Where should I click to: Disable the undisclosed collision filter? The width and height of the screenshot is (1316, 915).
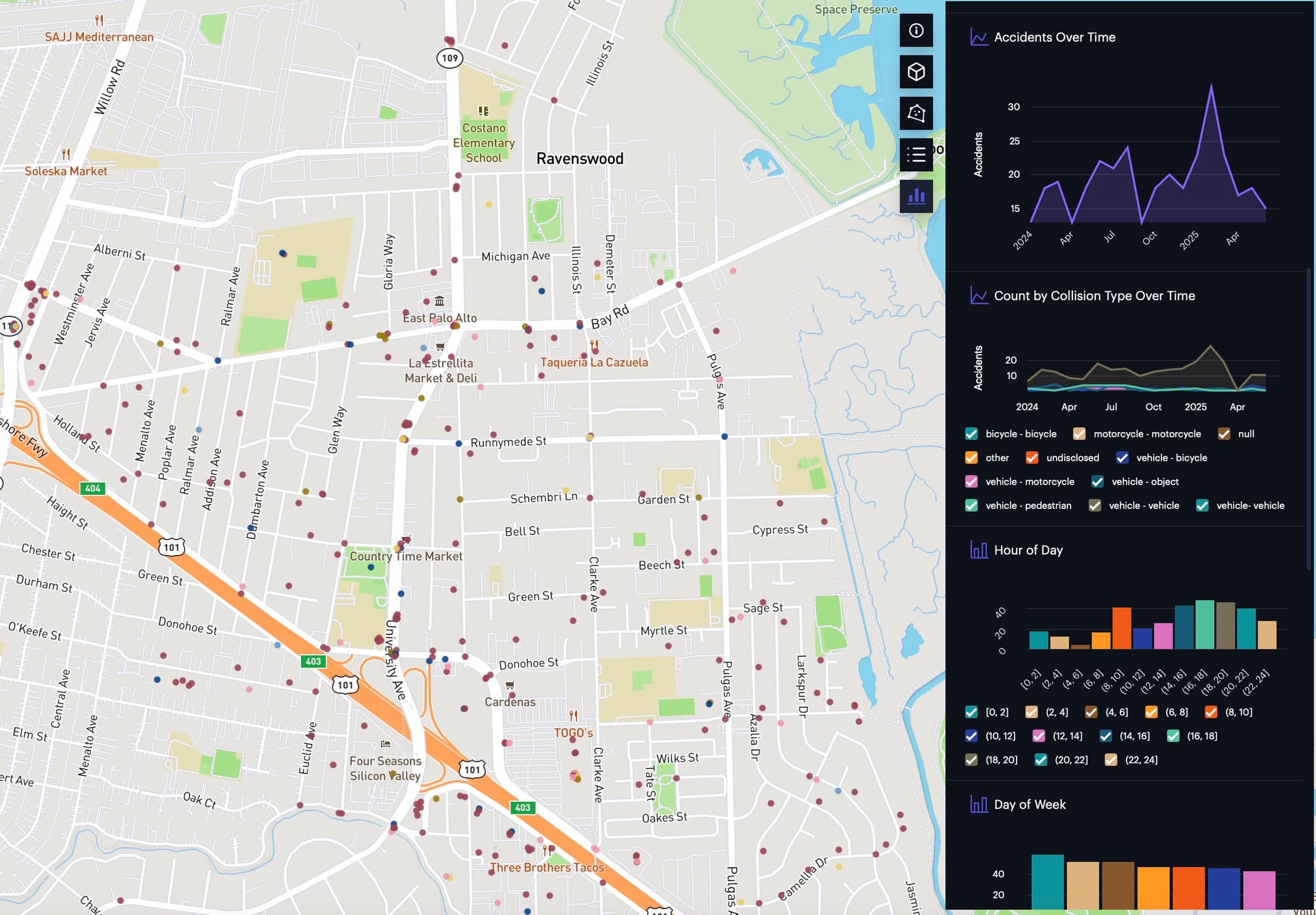[1030, 457]
